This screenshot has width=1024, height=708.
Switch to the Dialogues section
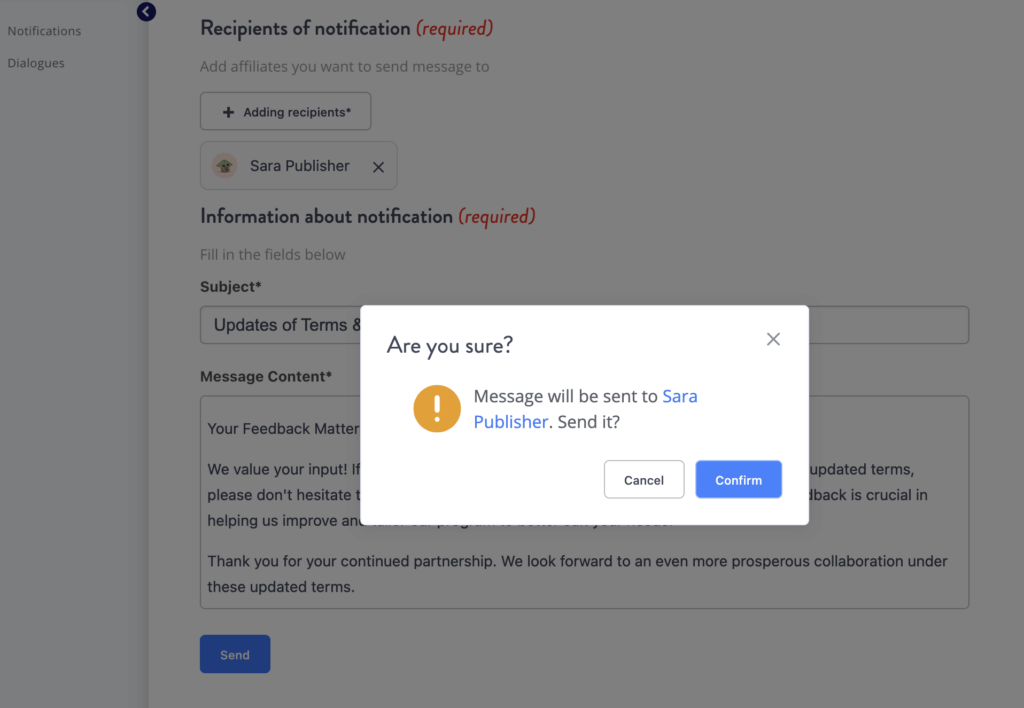point(35,62)
